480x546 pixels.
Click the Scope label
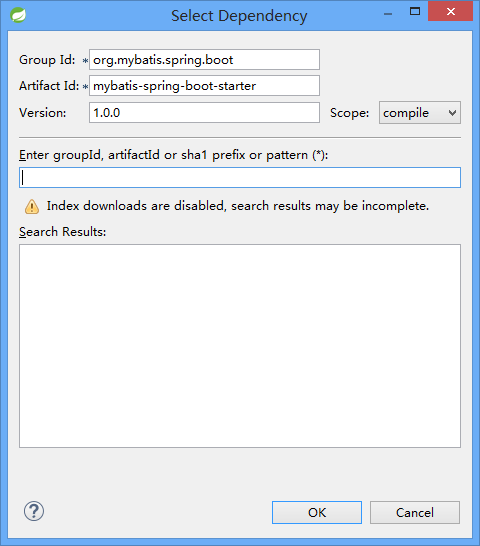[349, 113]
